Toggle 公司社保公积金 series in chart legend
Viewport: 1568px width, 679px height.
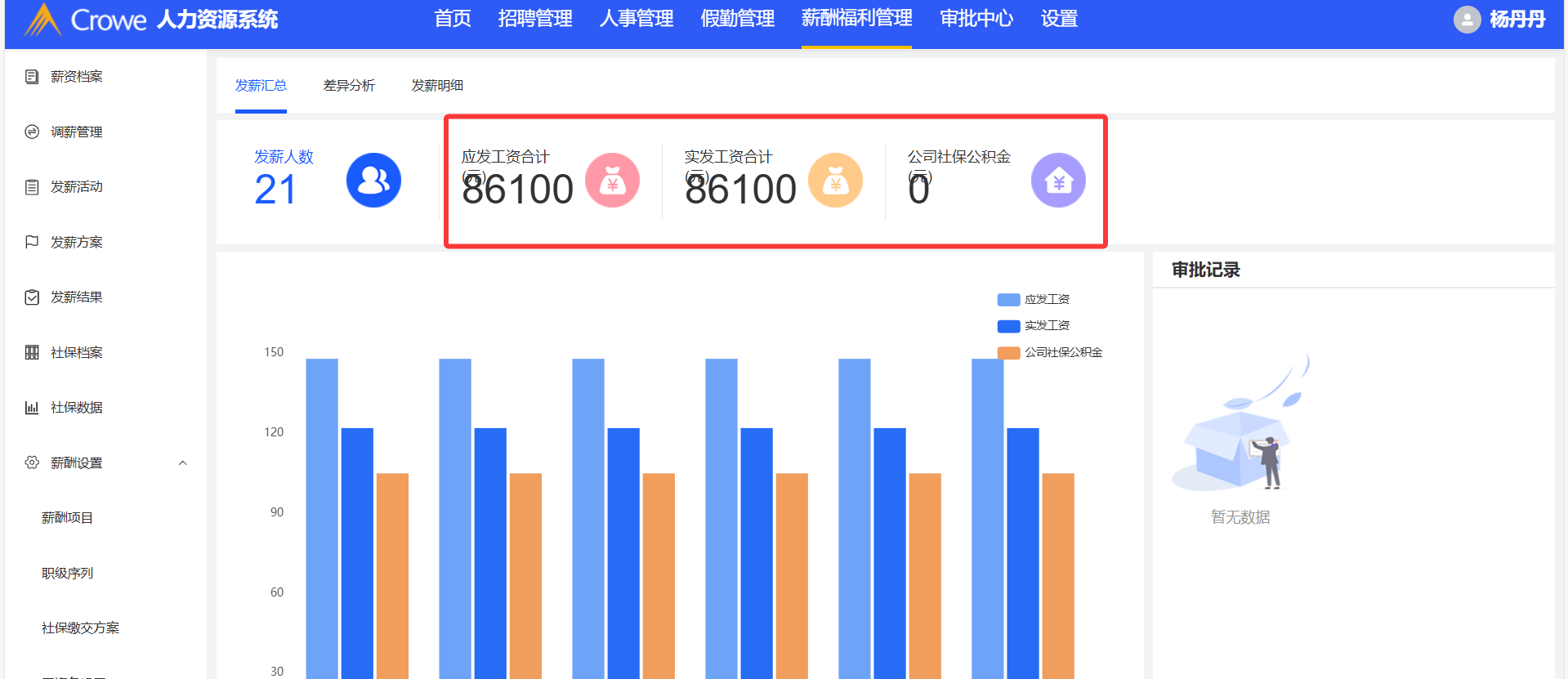pyautogui.click(x=1050, y=352)
